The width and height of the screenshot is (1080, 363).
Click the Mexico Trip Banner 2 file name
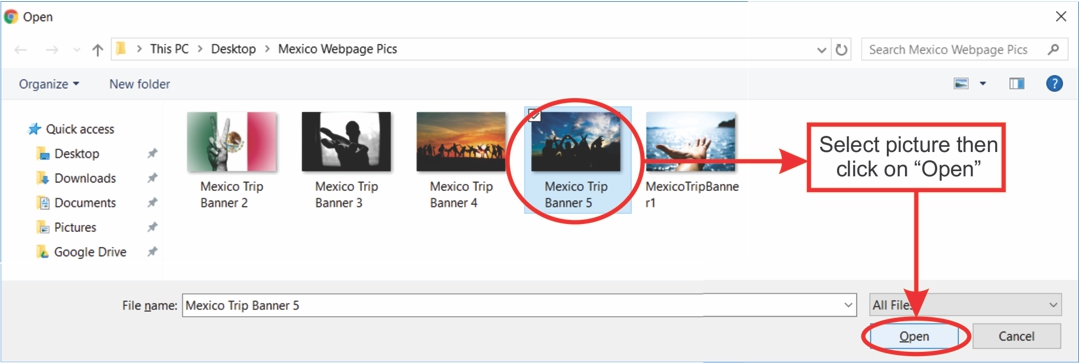(x=231, y=195)
